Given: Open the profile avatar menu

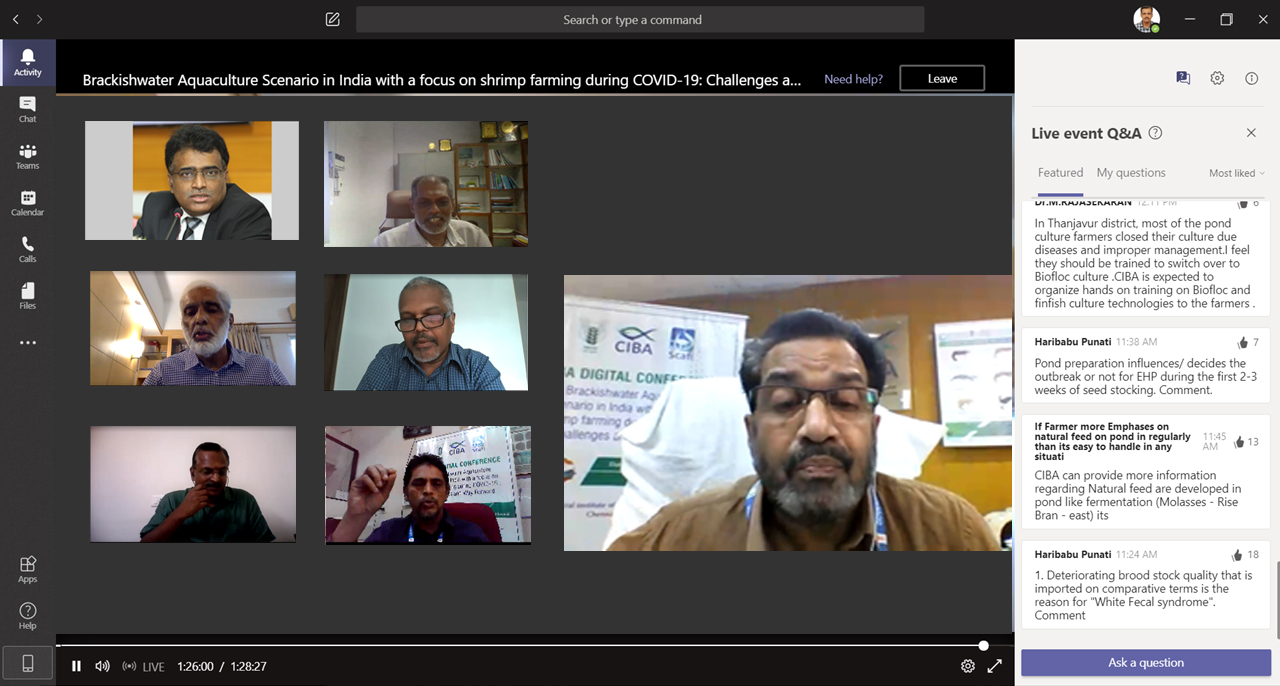Looking at the screenshot, I should tap(1147, 19).
